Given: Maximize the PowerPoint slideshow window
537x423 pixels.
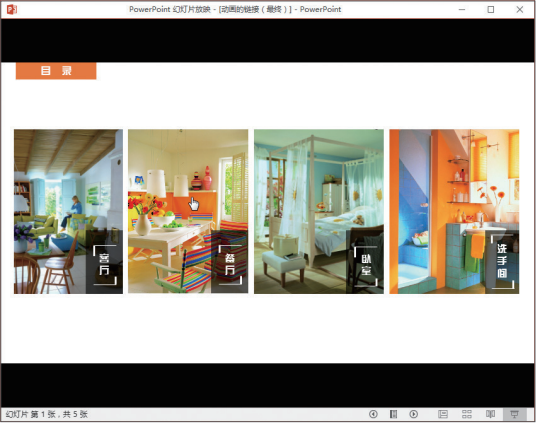Looking at the screenshot, I should pos(491,9).
